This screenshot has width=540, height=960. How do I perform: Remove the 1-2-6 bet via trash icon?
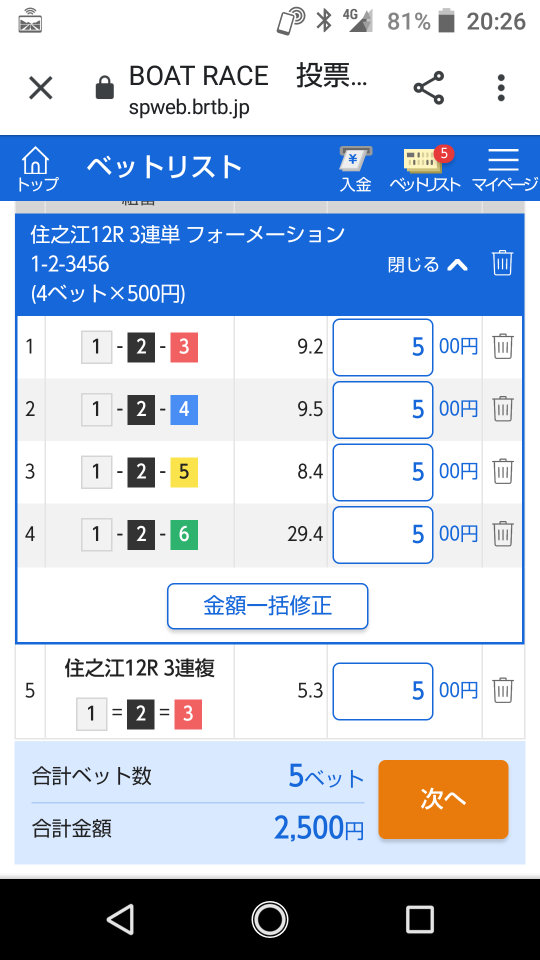(x=503, y=534)
